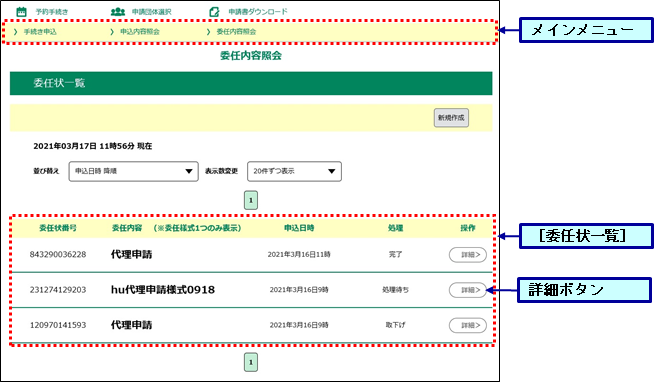Open the 並び替え sort dropdown
The height and width of the screenshot is (382, 654).
pos(133,171)
